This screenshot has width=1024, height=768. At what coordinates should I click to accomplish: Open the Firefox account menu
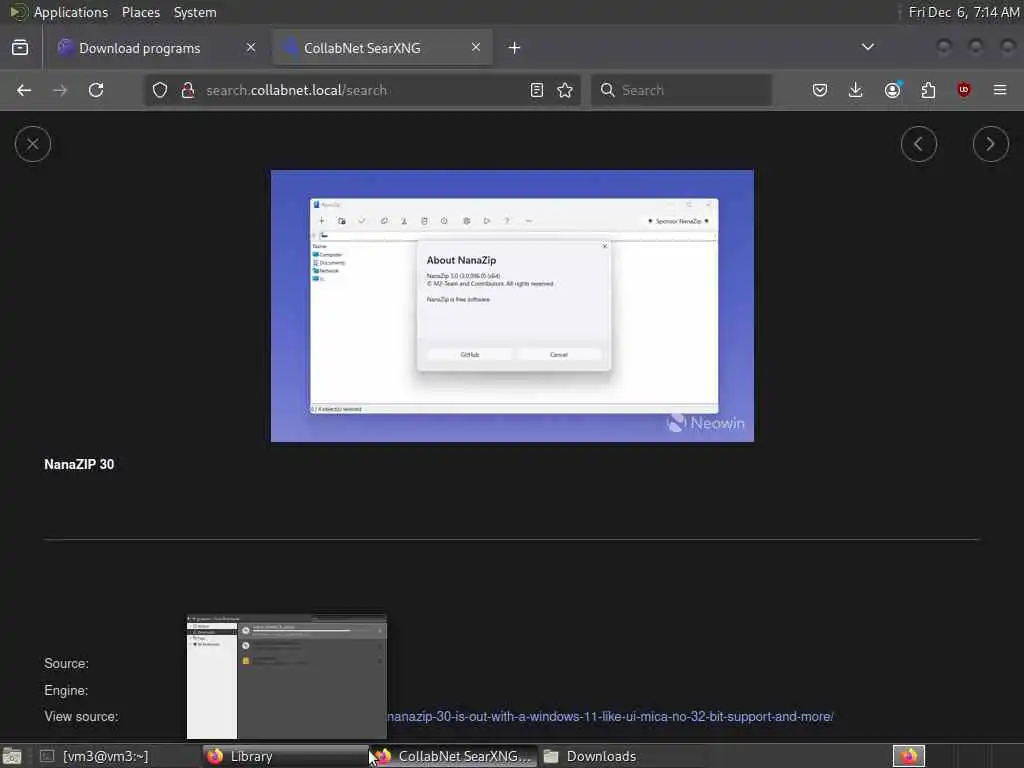click(x=892, y=90)
